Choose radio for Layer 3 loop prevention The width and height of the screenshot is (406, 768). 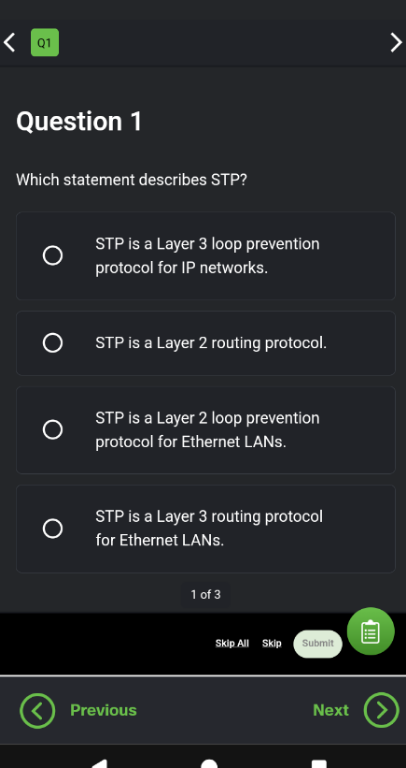pos(52,256)
